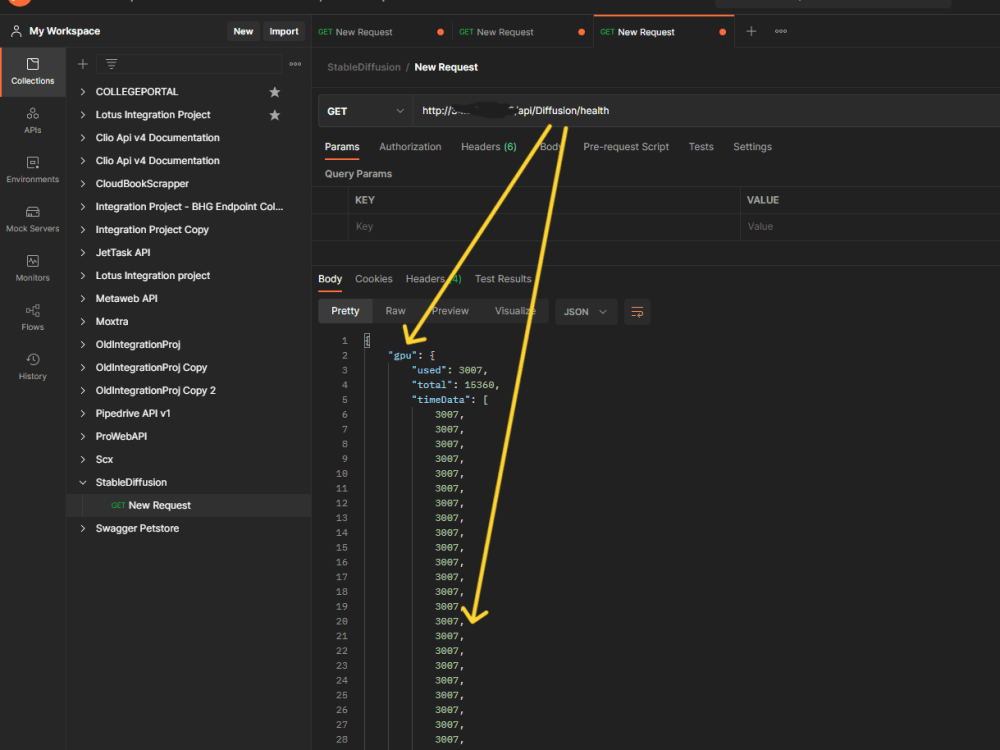Toggle word wrap icon in response body
1000x750 pixels.
pos(637,312)
